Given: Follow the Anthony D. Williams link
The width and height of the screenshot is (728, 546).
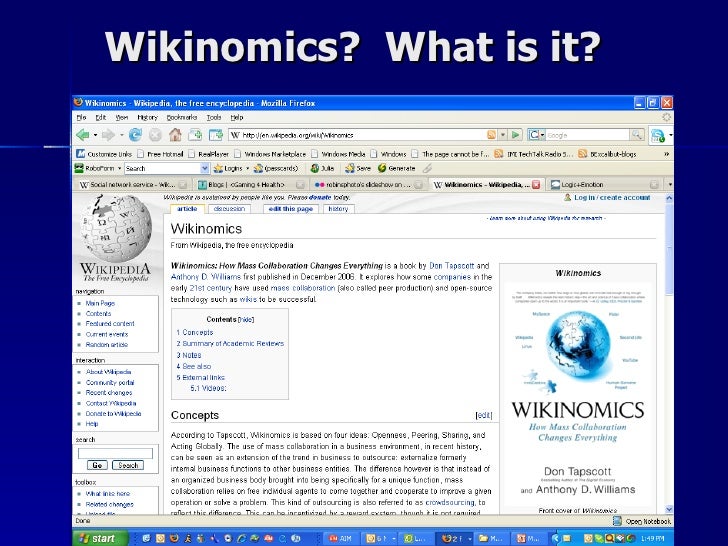Looking at the screenshot, I should click(206, 277).
